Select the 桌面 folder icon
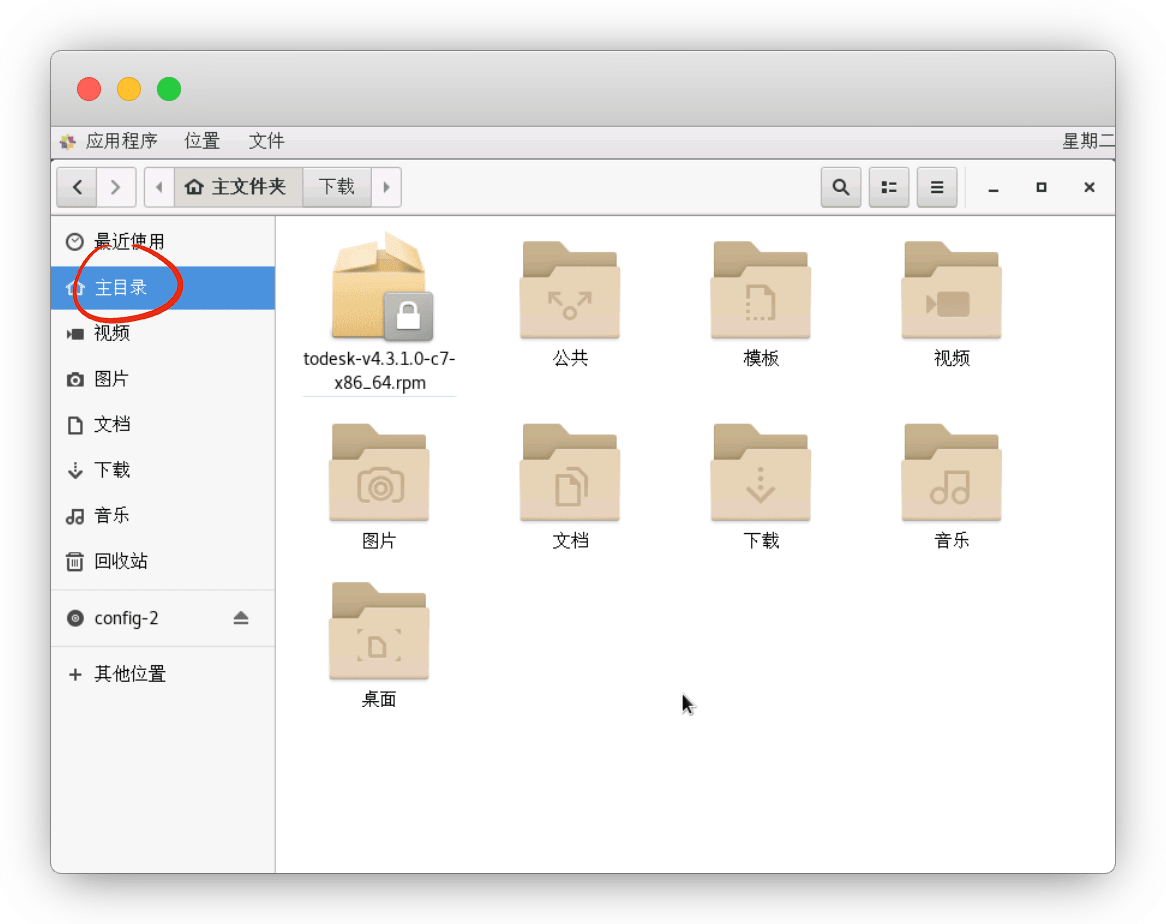This screenshot has height=924, width=1166. click(379, 631)
